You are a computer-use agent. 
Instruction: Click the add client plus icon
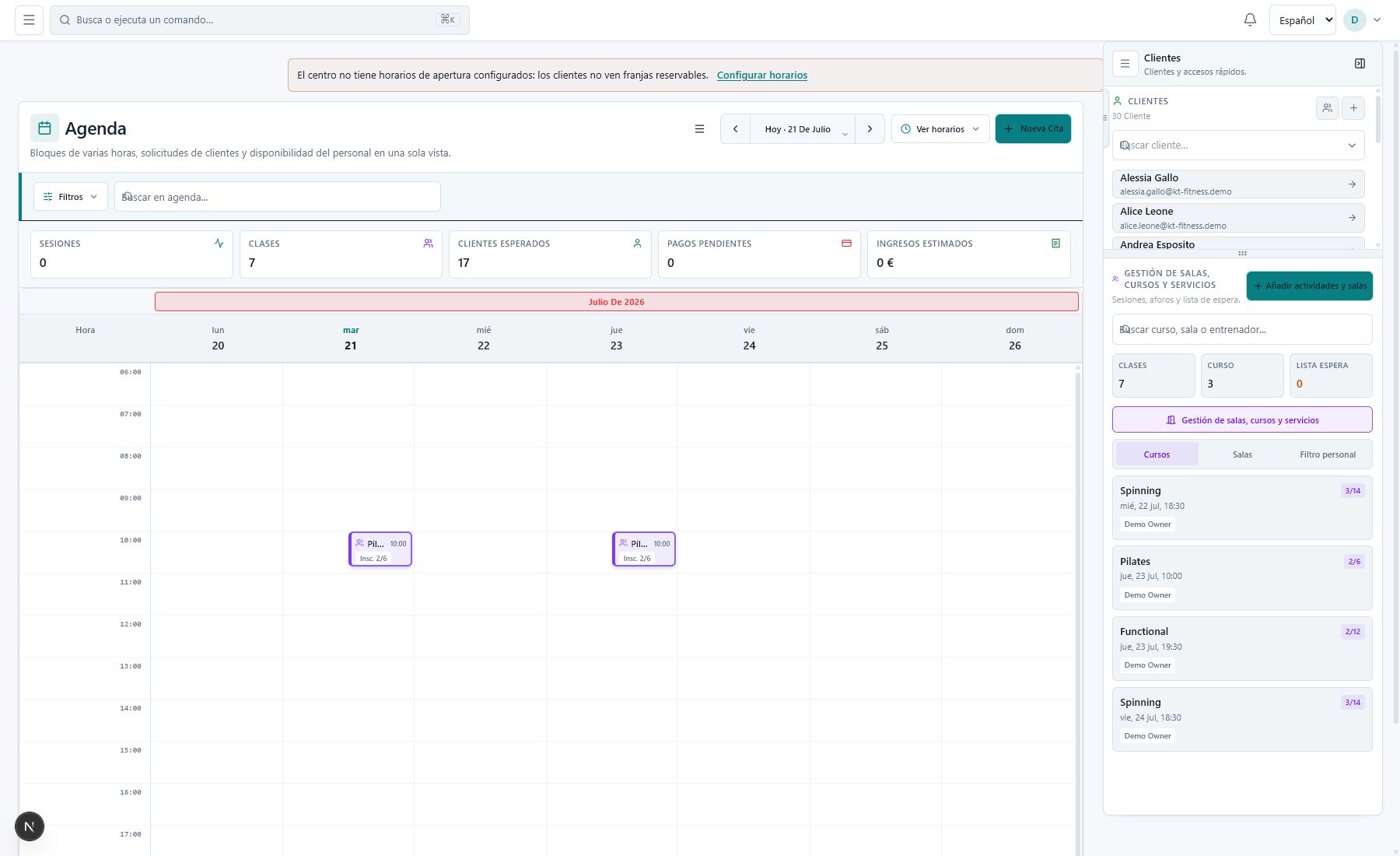point(1353,108)
